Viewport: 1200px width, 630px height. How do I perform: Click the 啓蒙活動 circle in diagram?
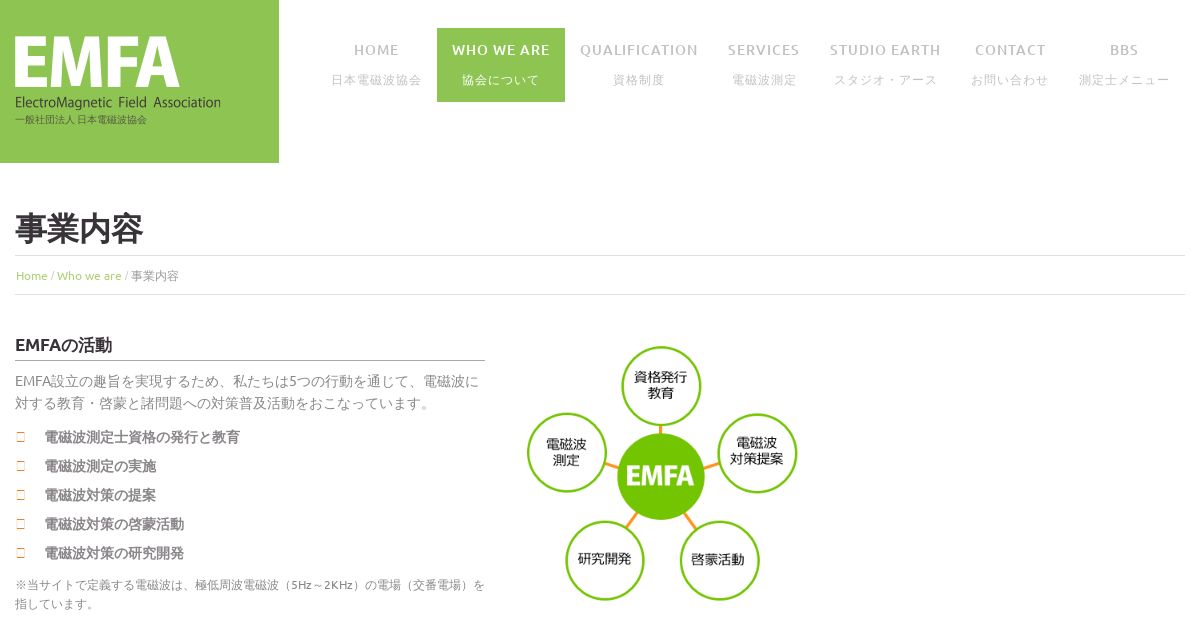(x=719, y=560)
